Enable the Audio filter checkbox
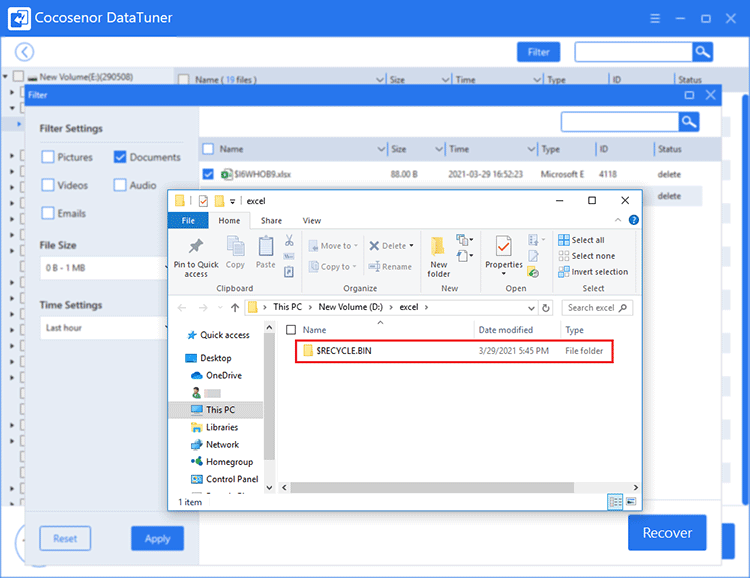Screen dimensions: 750x578 [x=120, y=185]
